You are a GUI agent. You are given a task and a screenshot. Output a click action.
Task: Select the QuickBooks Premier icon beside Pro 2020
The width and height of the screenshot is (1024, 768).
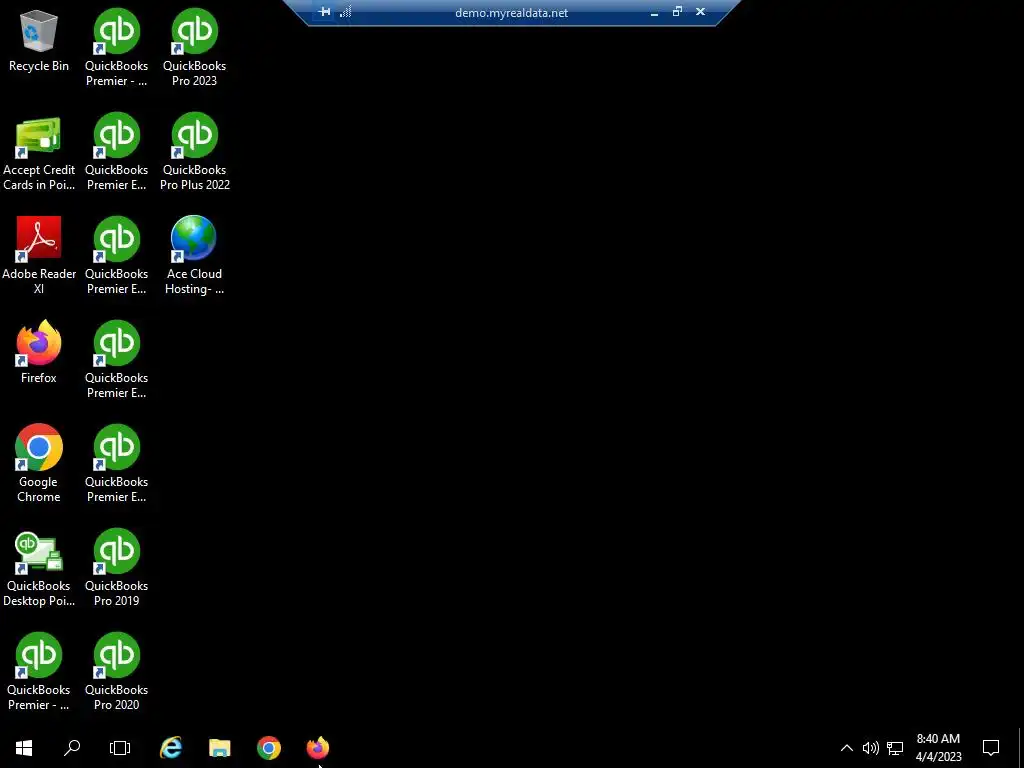point(39,671)
